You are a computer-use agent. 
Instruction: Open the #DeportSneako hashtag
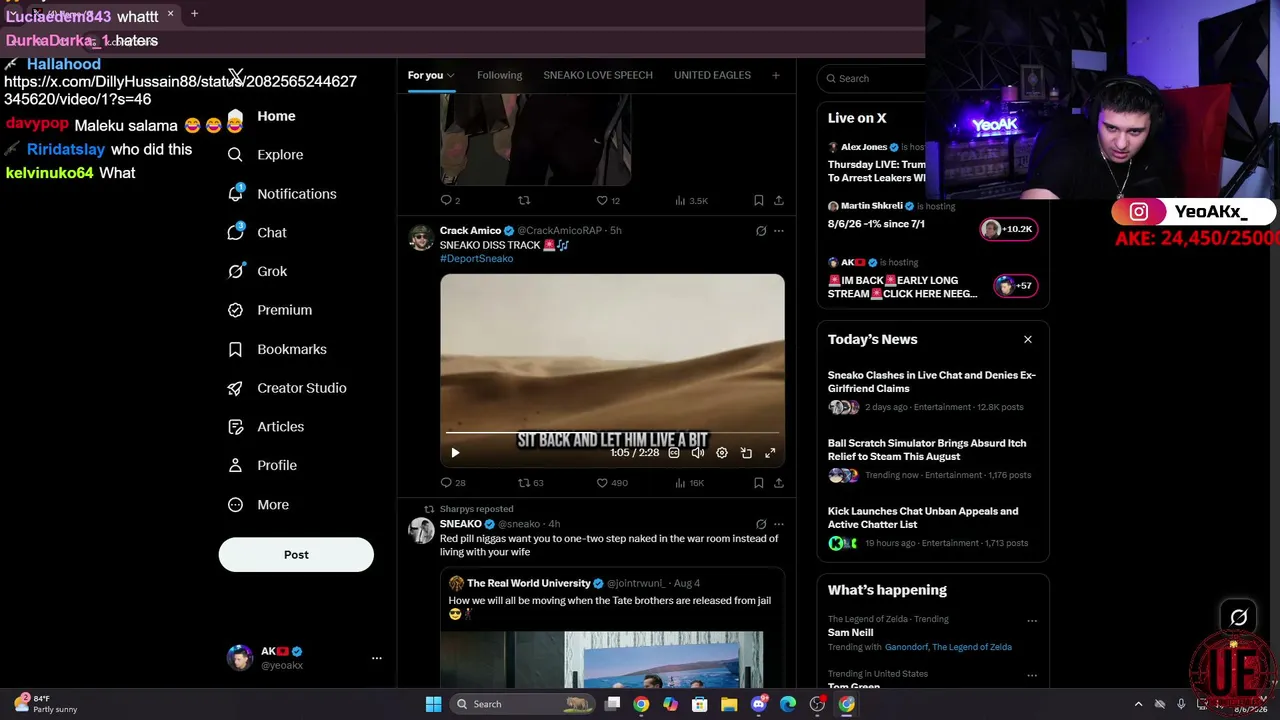point(476,259)
